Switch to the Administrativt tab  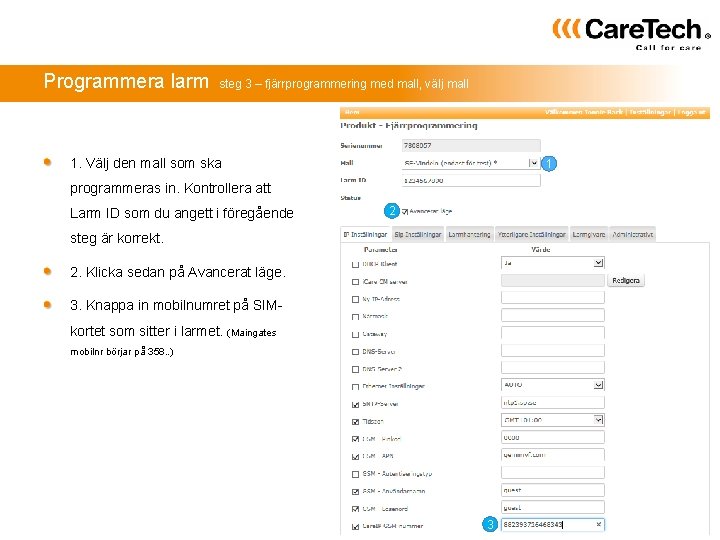click(x=633, y=234)
